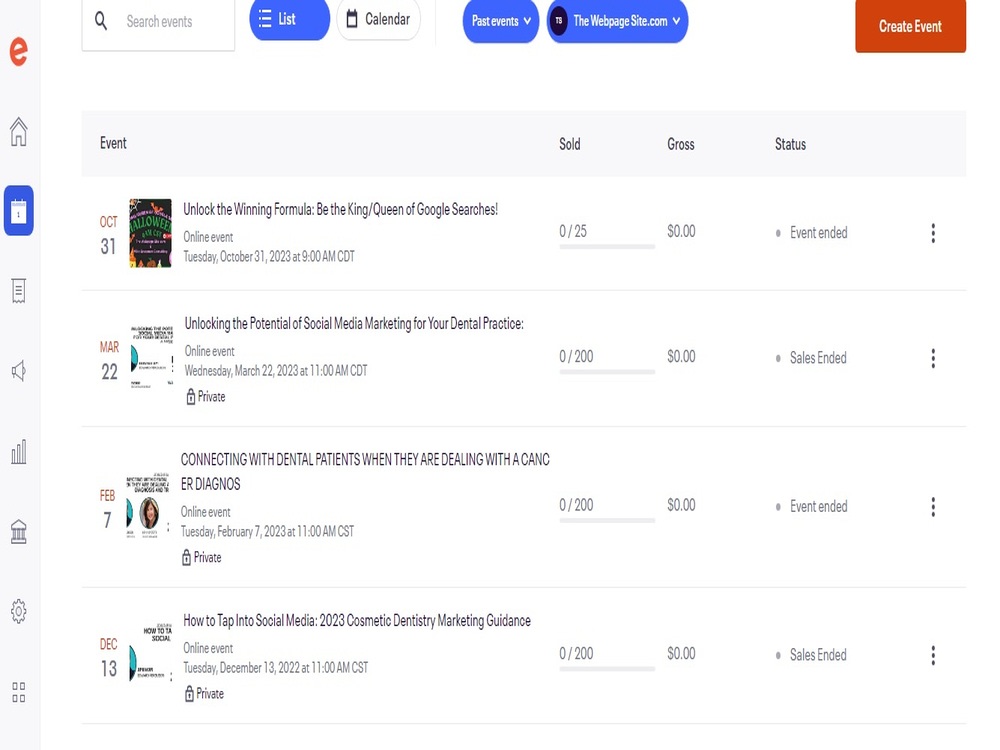This screenshot has width=1000, height=750.
Task: Open Connecting With Dental Patients event
Action: point(365,471)
